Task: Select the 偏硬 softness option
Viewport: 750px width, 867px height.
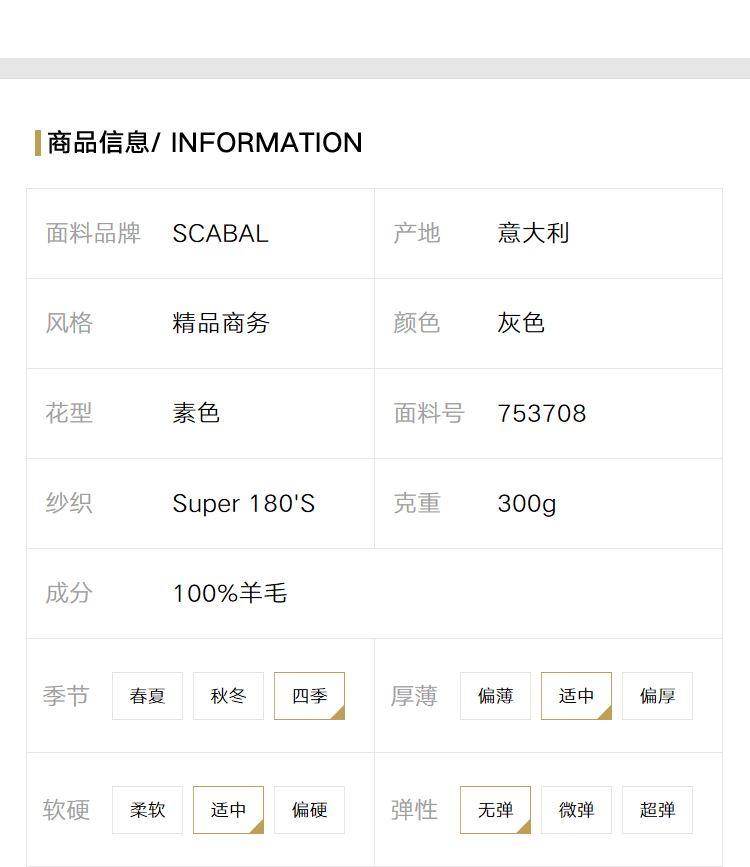Action: click(309, 809)
